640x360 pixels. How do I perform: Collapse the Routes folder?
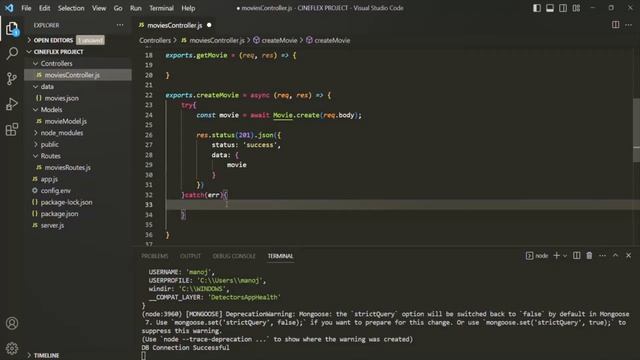[51, 156]
